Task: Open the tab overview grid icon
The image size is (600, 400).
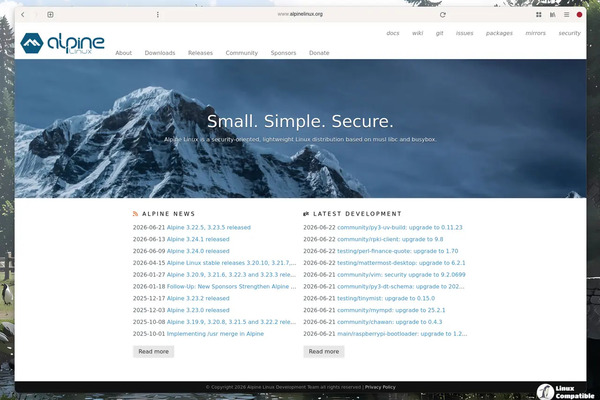Action: (x=538, y=15)
